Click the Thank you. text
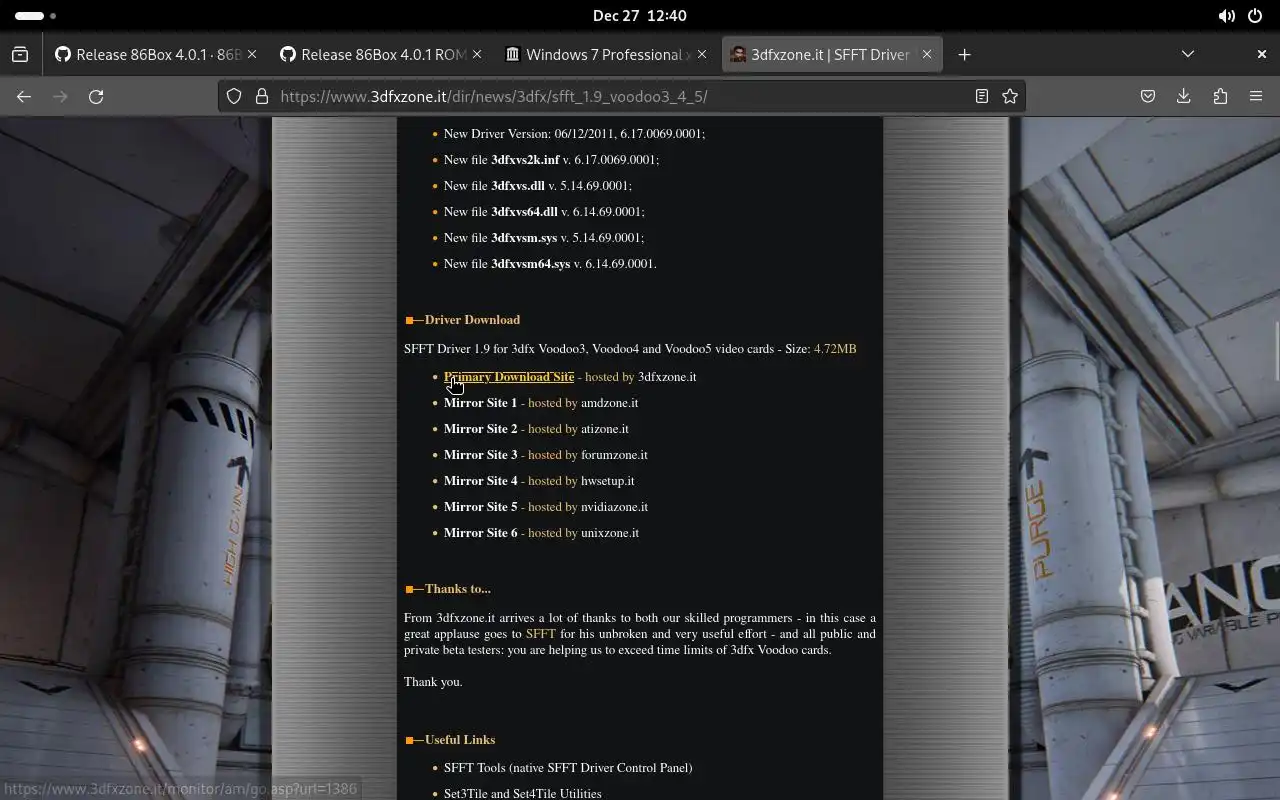1280x800 pixels. (433, 682)
